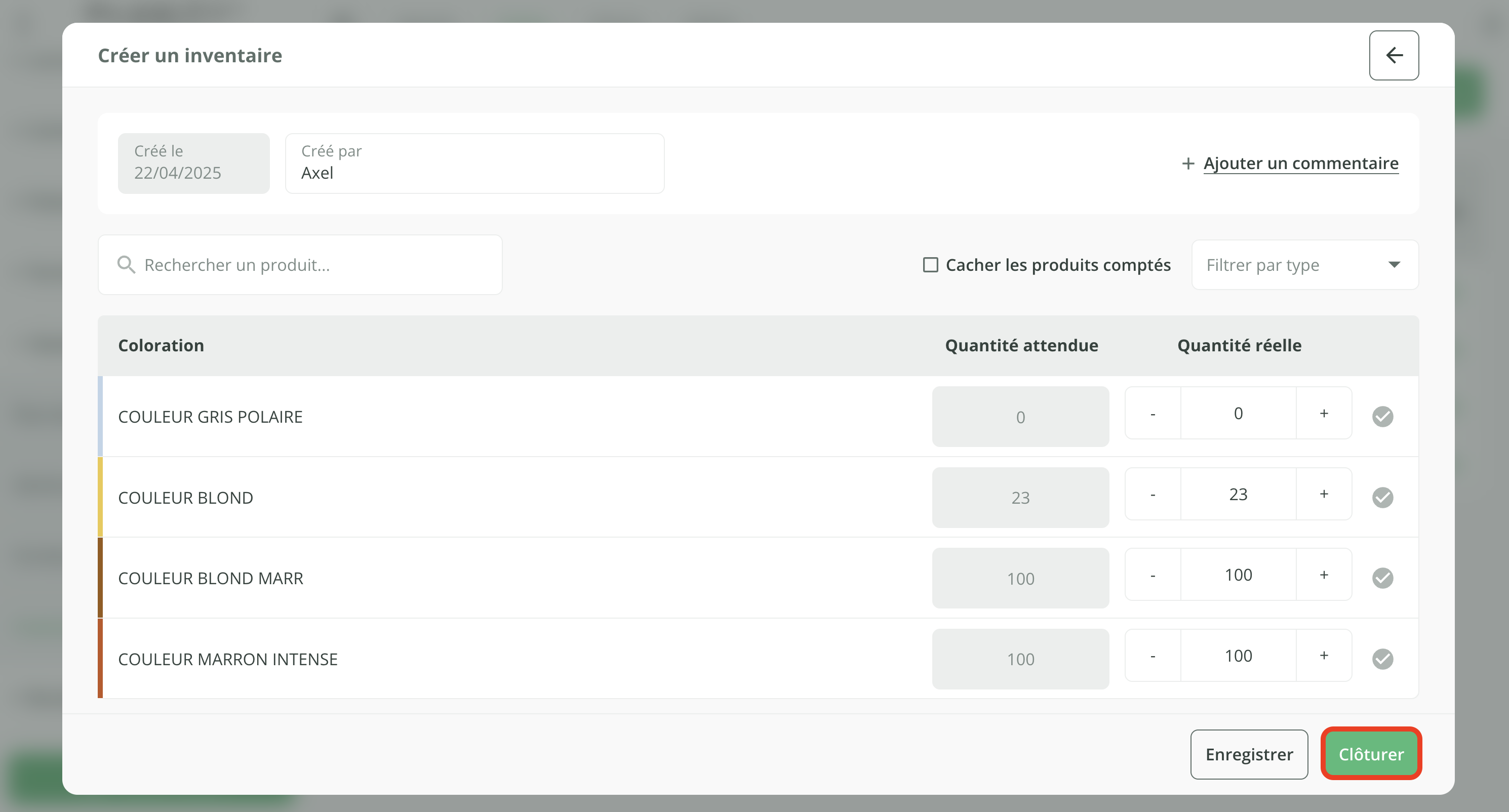Click the green Clôturer button
The width and height of the screenshot is (1509, 812).
tap(1371, 754)
